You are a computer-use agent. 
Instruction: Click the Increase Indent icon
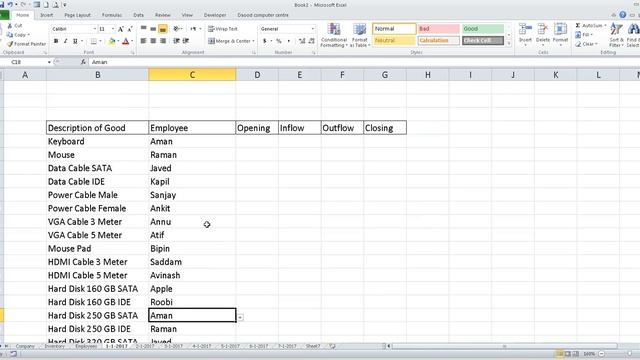(x=186, y=41)
